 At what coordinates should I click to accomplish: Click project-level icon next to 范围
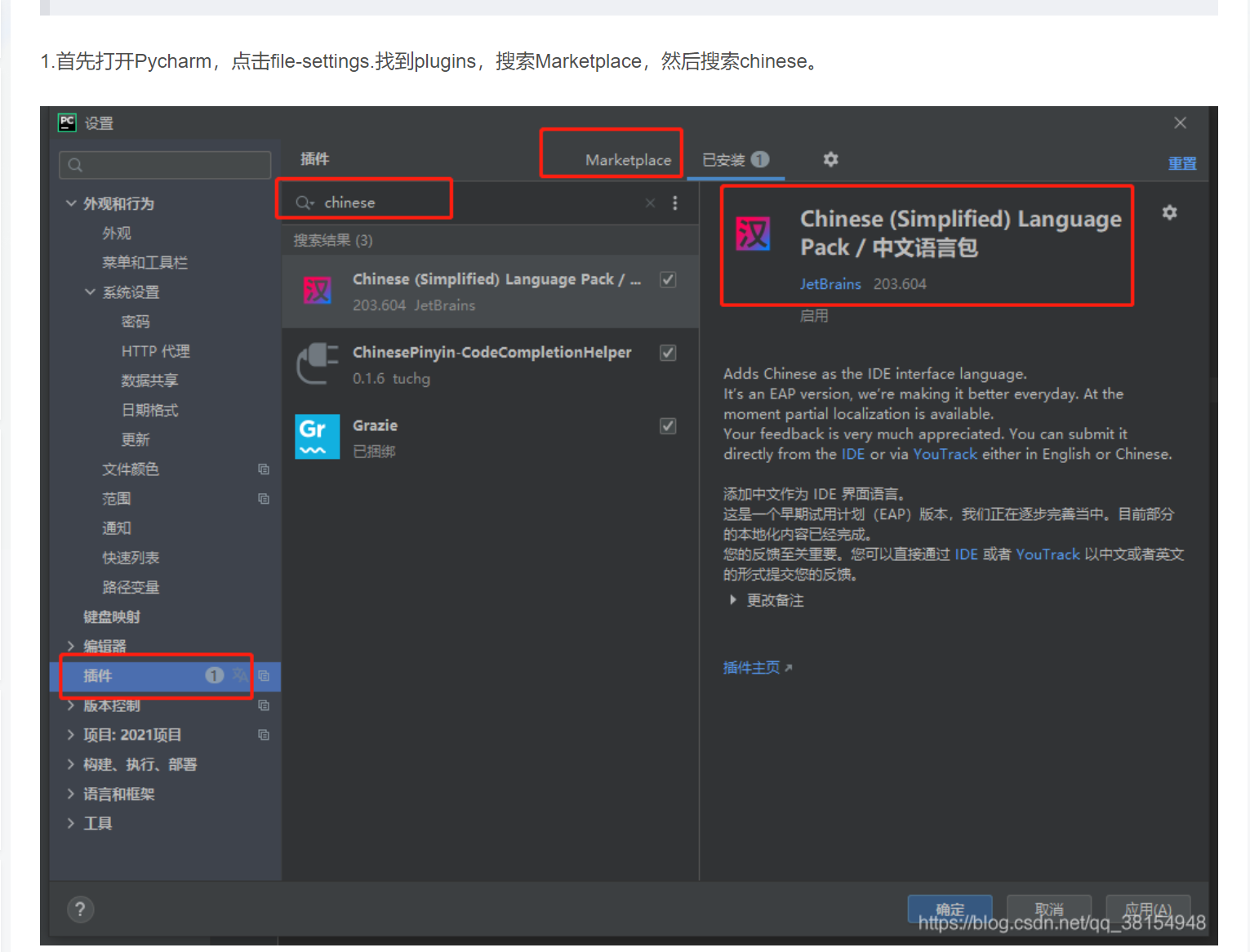tap(263, 498)
